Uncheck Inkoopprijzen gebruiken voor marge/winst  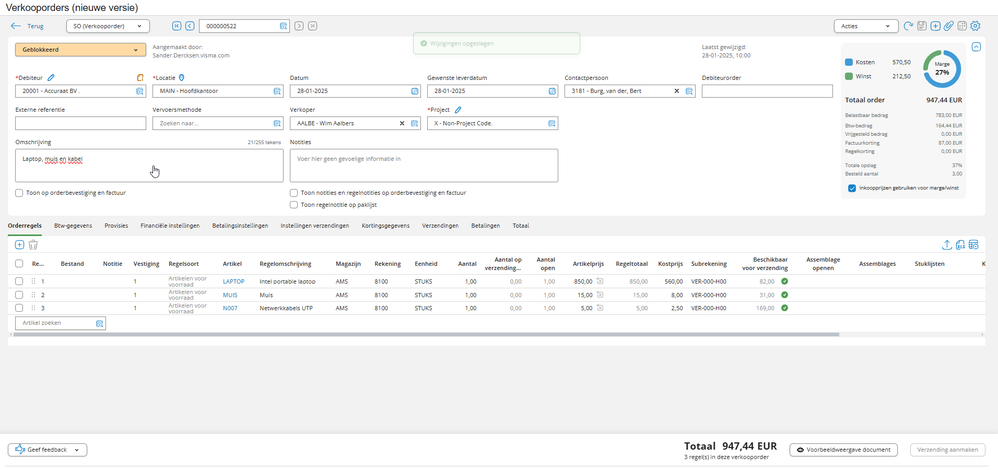click(852, 188)
